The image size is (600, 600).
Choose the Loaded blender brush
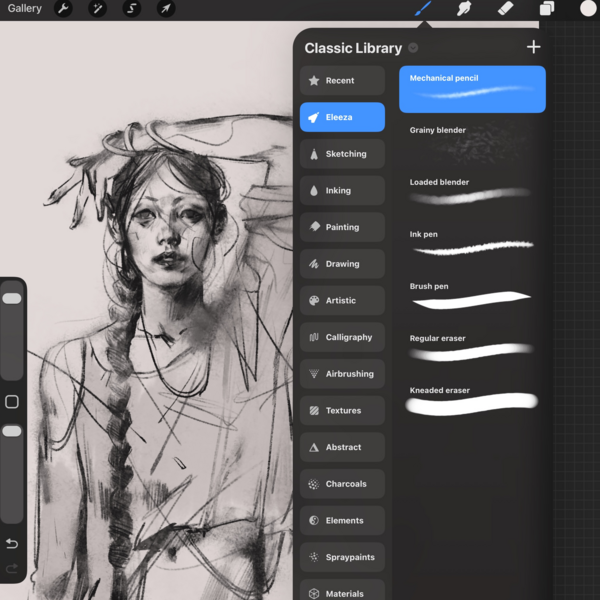point(472,193)
